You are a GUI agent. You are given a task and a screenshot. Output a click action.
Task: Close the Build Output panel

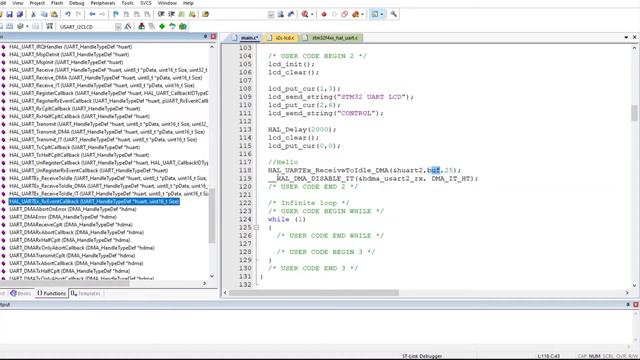click(x=636, y=304)
